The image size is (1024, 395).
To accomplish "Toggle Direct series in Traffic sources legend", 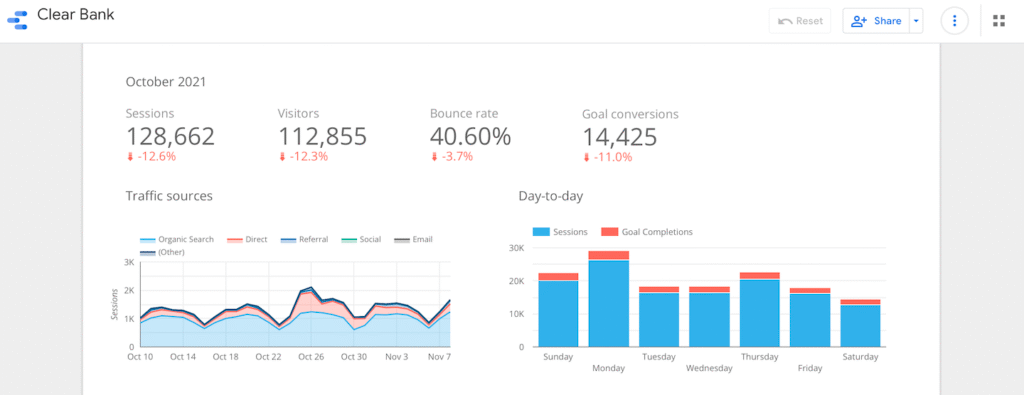I will click(x=247, y=240).
